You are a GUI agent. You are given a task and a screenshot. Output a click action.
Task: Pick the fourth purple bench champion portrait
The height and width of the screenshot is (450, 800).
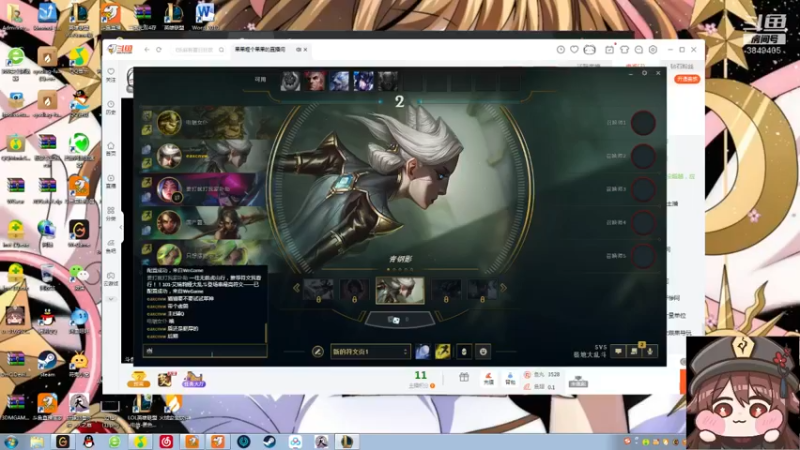pyautogui.click(x=363, y=81)
